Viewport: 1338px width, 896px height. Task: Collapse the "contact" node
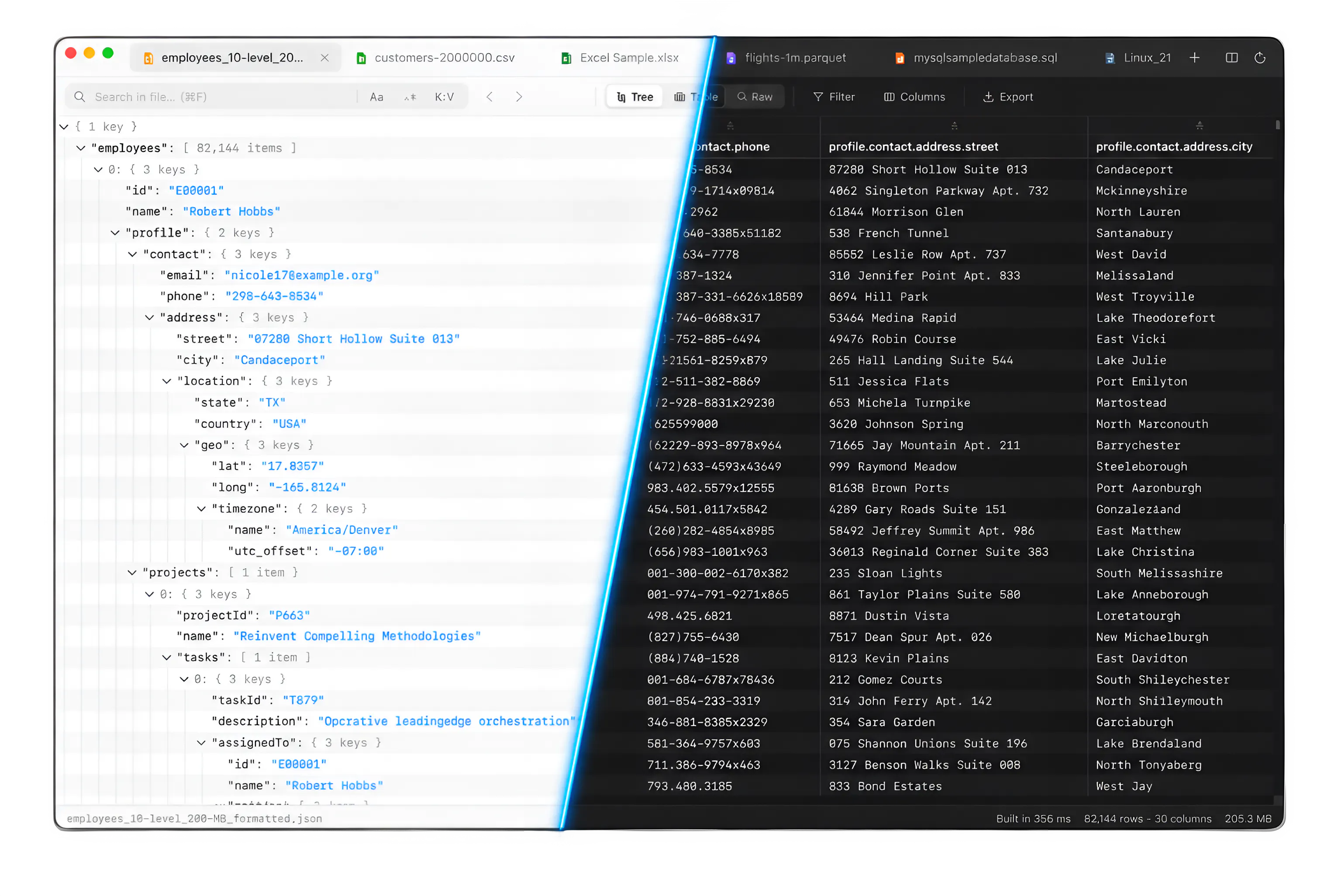132,254
